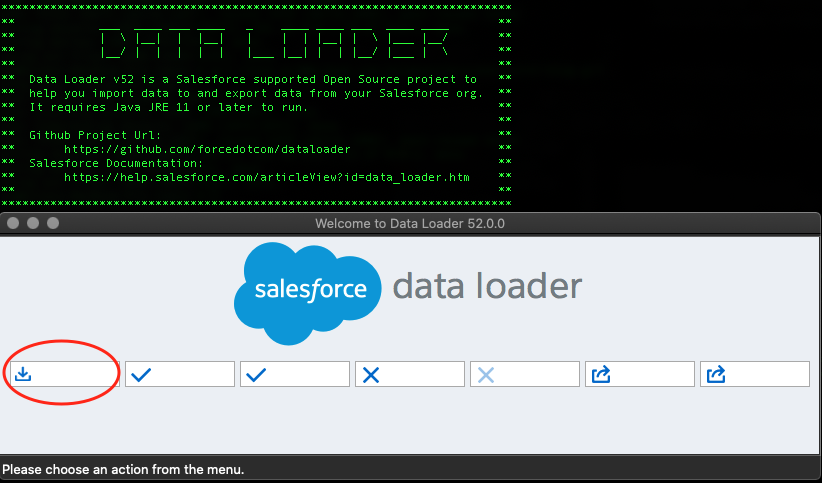Close the Welcome to Data Loader window
This screenshot has height=483, width=822.
click(14, 223)
